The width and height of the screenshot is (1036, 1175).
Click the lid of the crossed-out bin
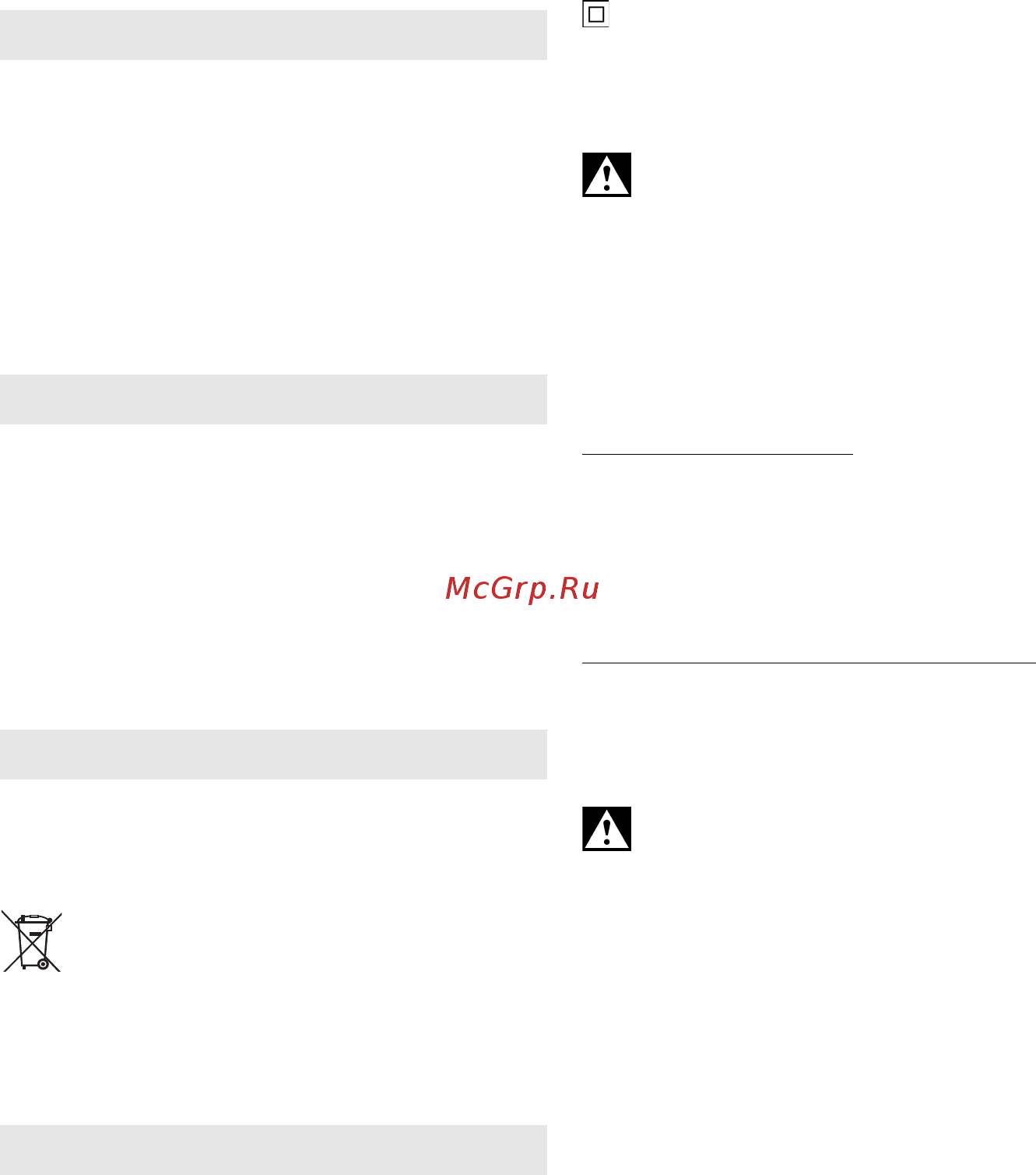pos(33,919)
